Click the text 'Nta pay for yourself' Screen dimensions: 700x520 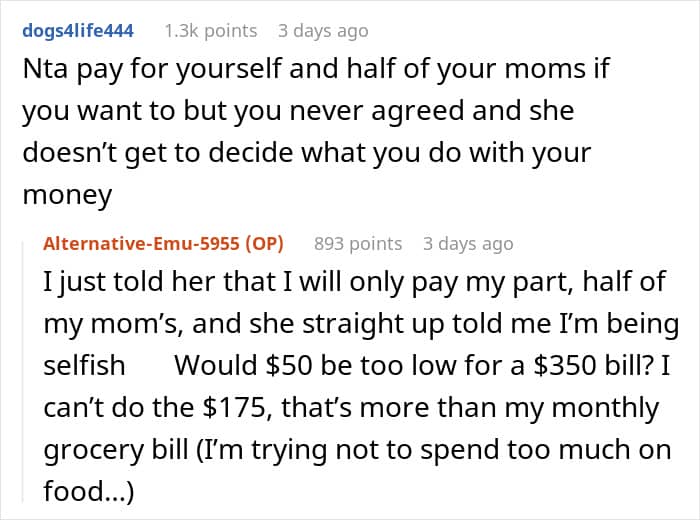click(152, 70)
